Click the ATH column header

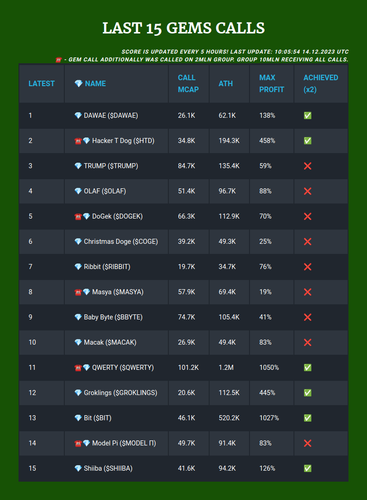coord(226,84)
